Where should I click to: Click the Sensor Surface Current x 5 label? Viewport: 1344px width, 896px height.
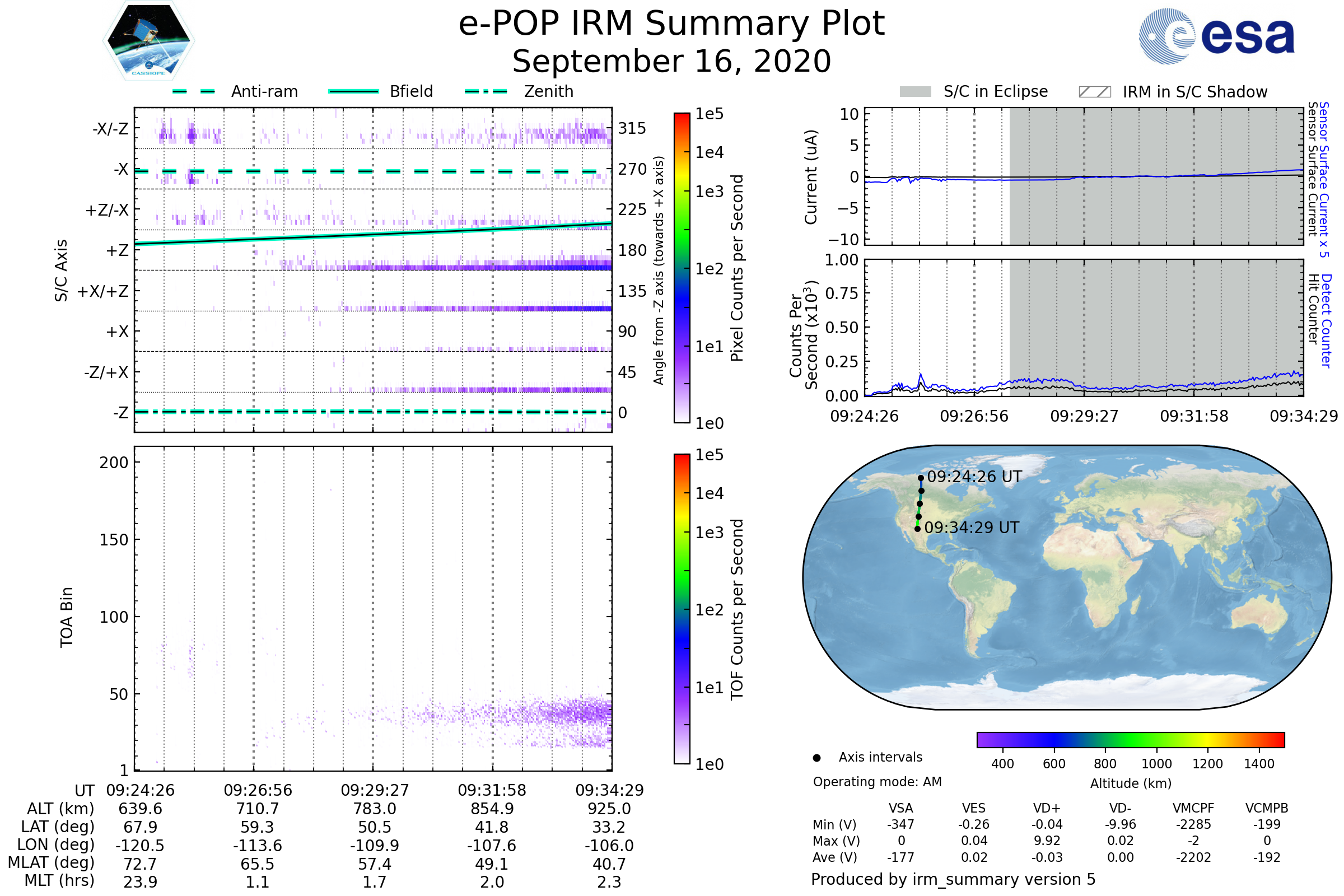pyautogui.click(x=1324, y=179)
